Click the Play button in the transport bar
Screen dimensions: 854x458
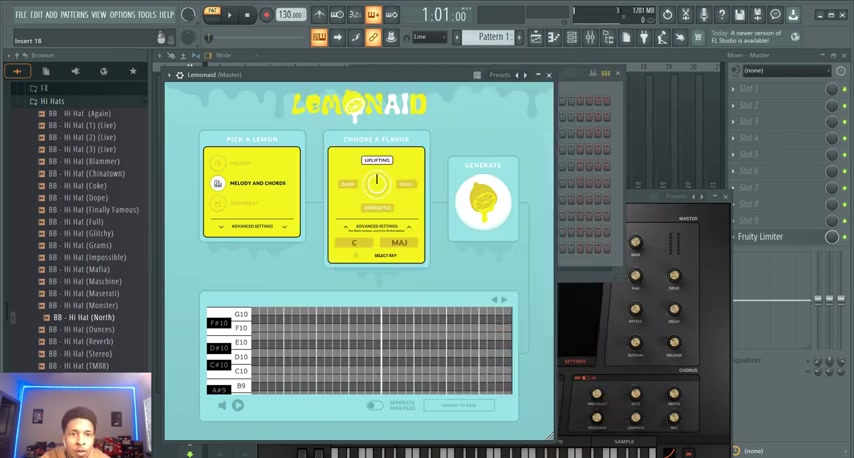tap(229, 15)
